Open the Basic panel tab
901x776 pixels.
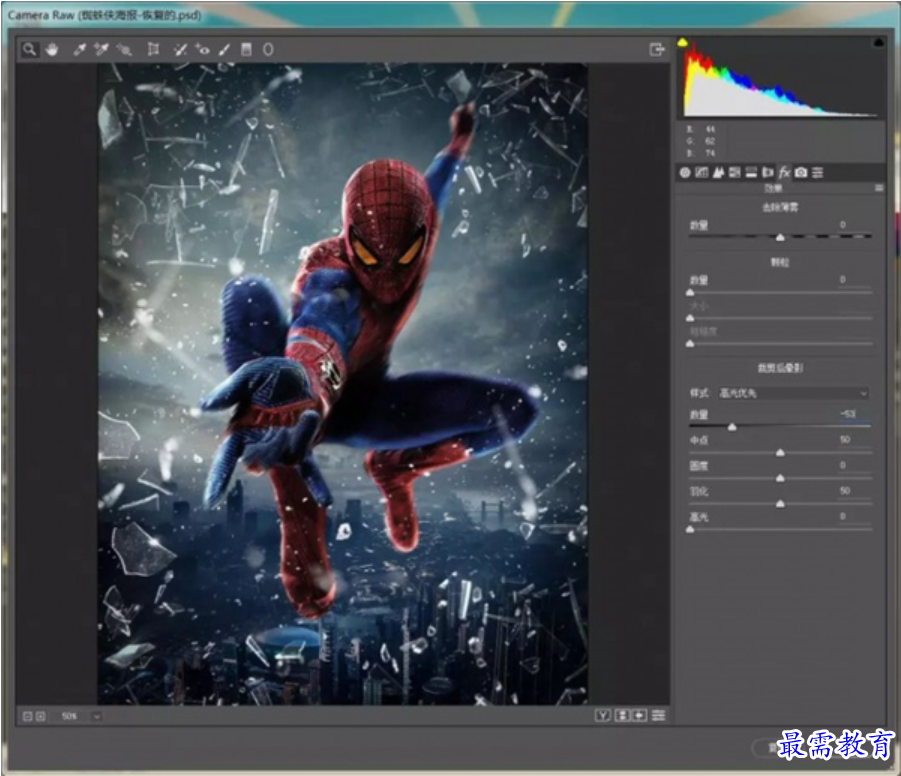point(685,172)
